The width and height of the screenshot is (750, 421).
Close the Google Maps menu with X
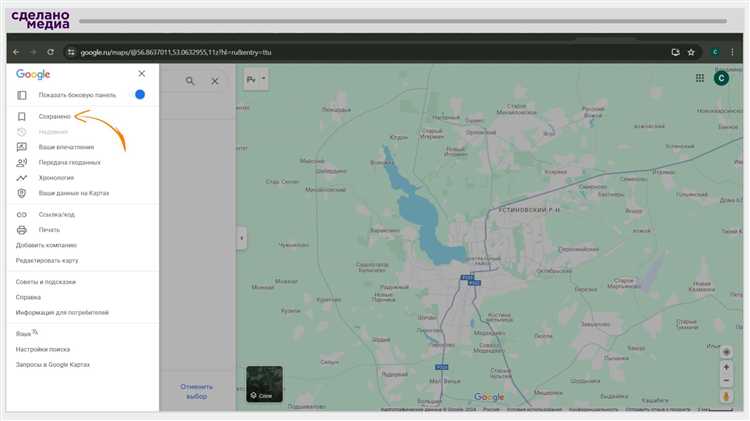click(142, 74)
